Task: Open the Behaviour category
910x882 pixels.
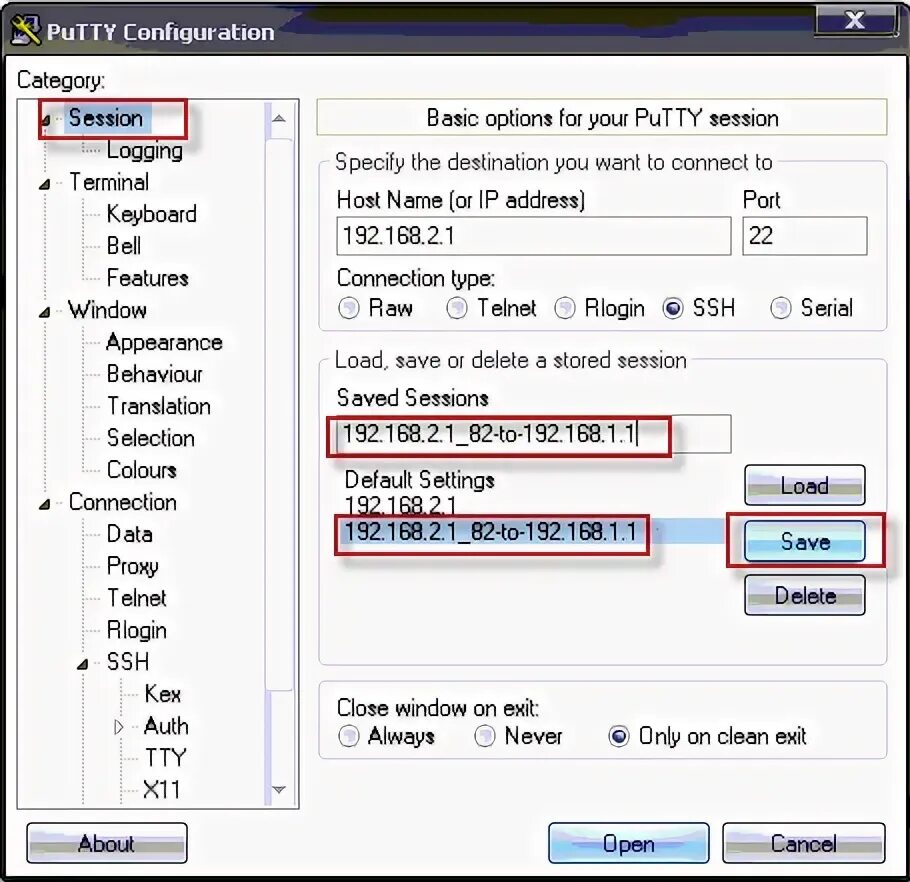Action: (x=154, y=374)
